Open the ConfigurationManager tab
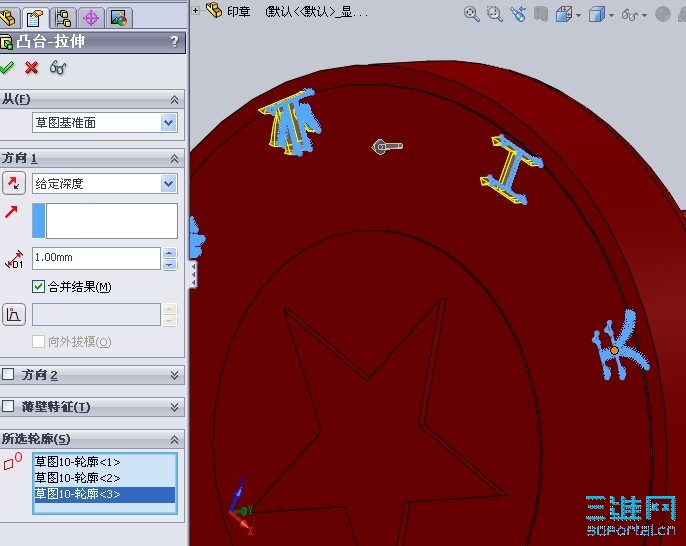 (63, 18)
